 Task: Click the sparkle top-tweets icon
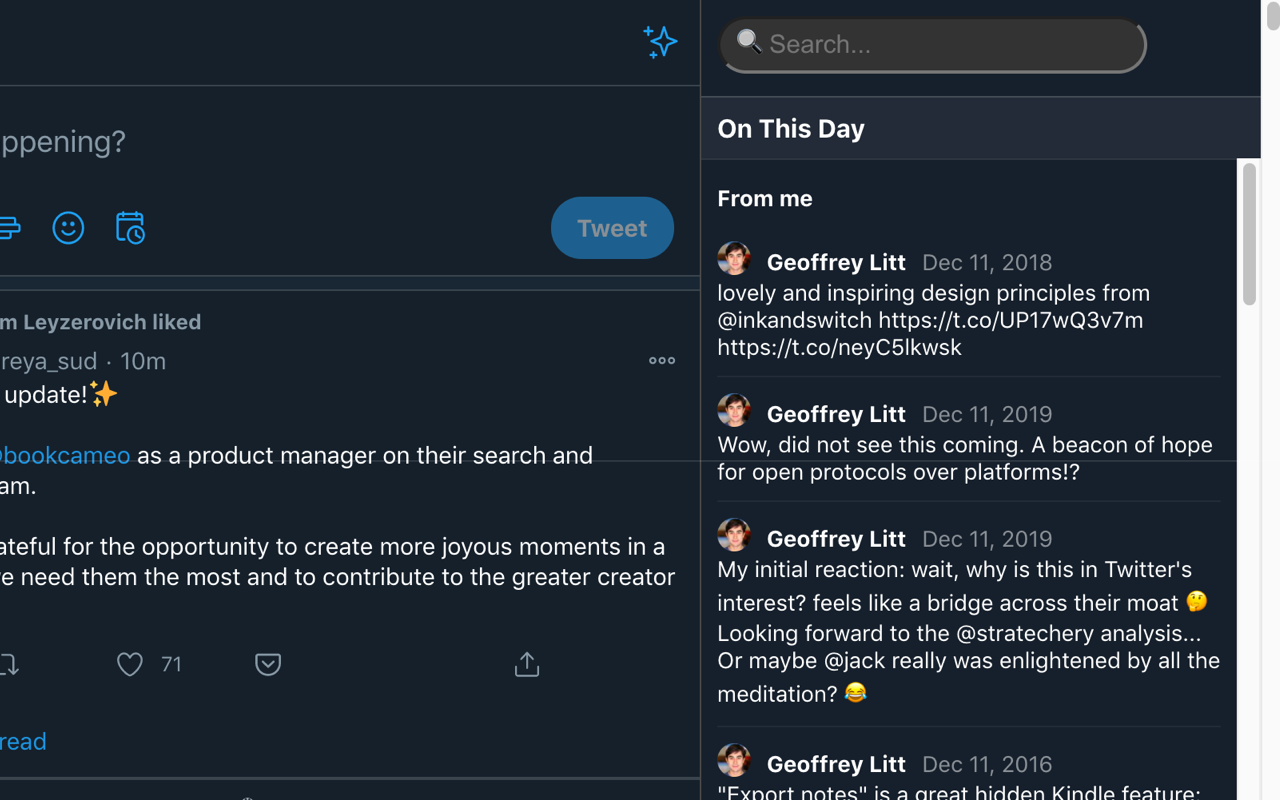(660, 42)
